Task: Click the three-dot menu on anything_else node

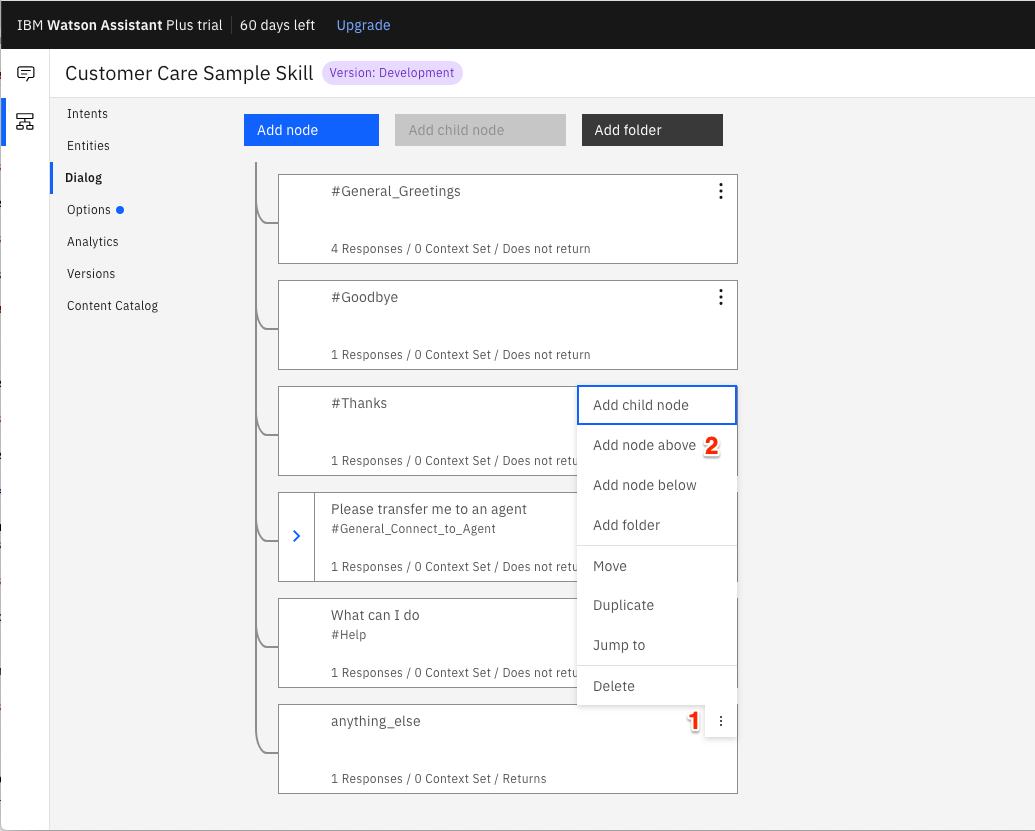Action: tap(721, 721)
